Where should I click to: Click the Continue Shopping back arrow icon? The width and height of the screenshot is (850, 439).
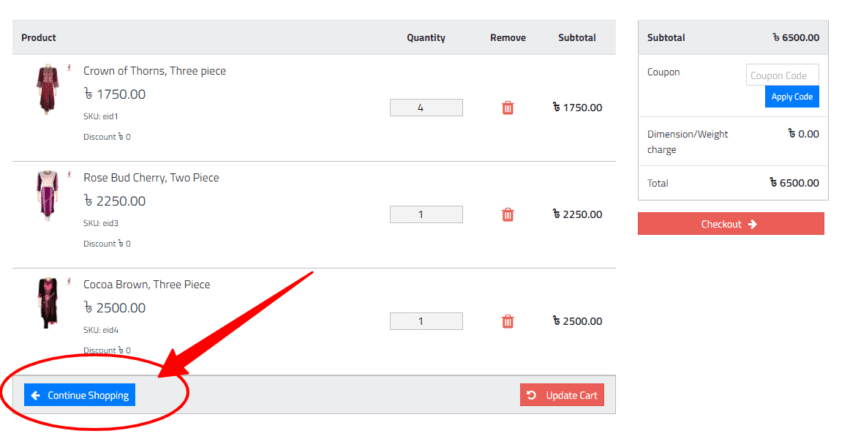tap(36, 396)
